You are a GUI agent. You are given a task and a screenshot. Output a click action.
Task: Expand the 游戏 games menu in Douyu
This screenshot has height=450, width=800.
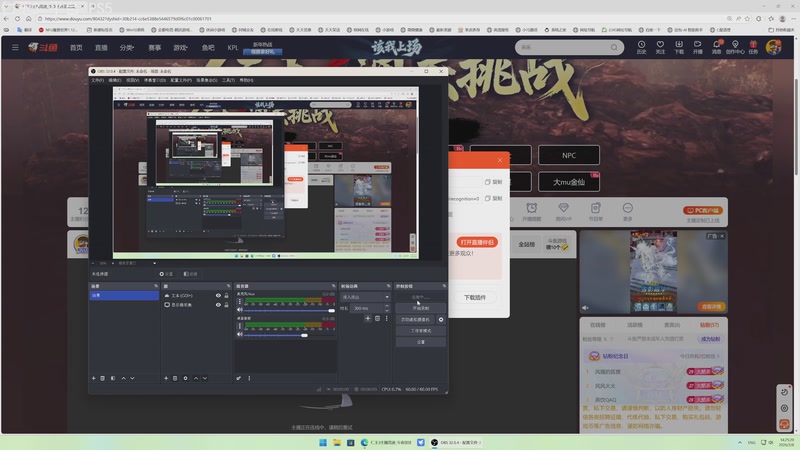pyautogui.click(x=180, y=47)
